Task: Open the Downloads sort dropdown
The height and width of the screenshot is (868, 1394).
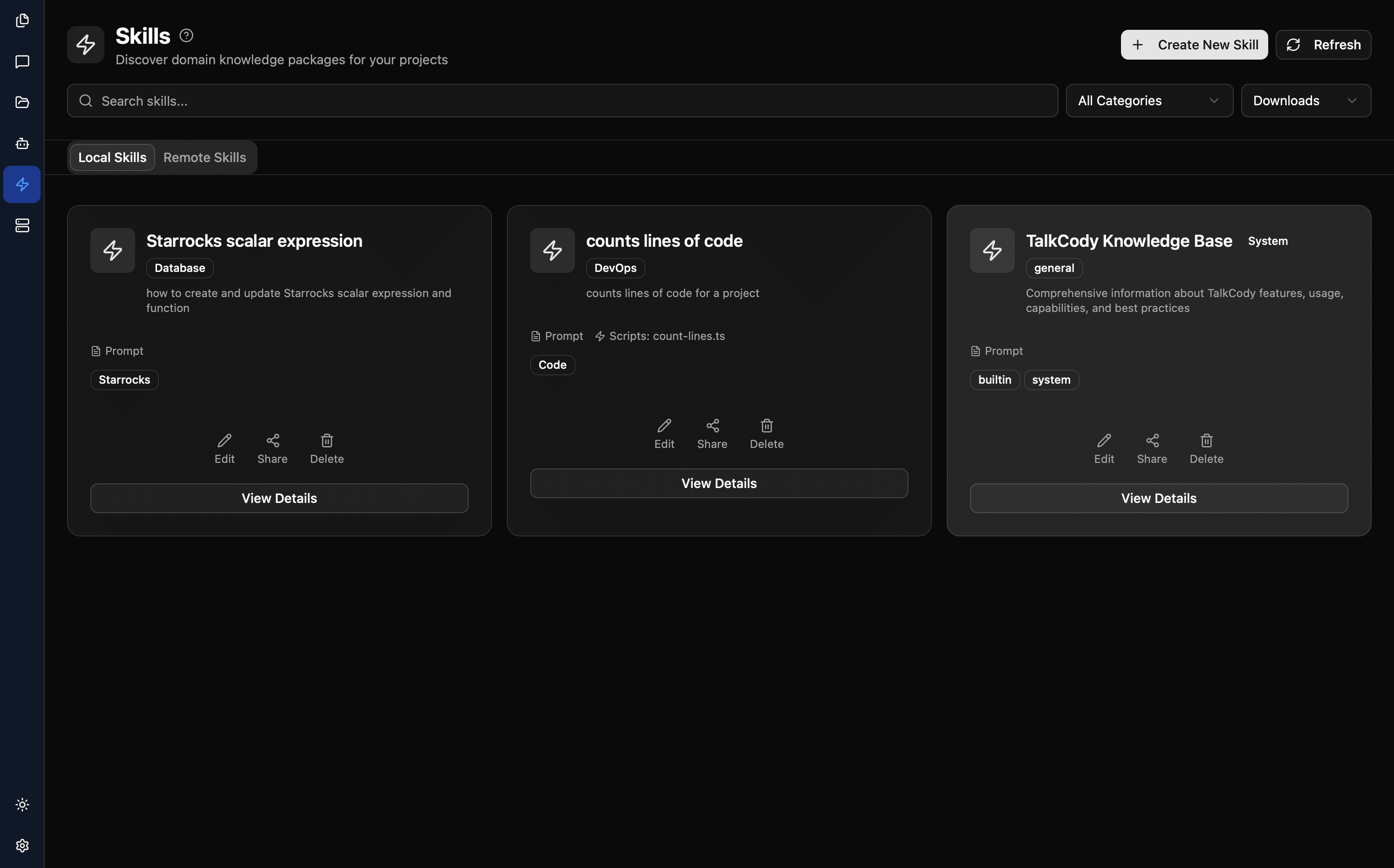Action: pos(1305,101)
